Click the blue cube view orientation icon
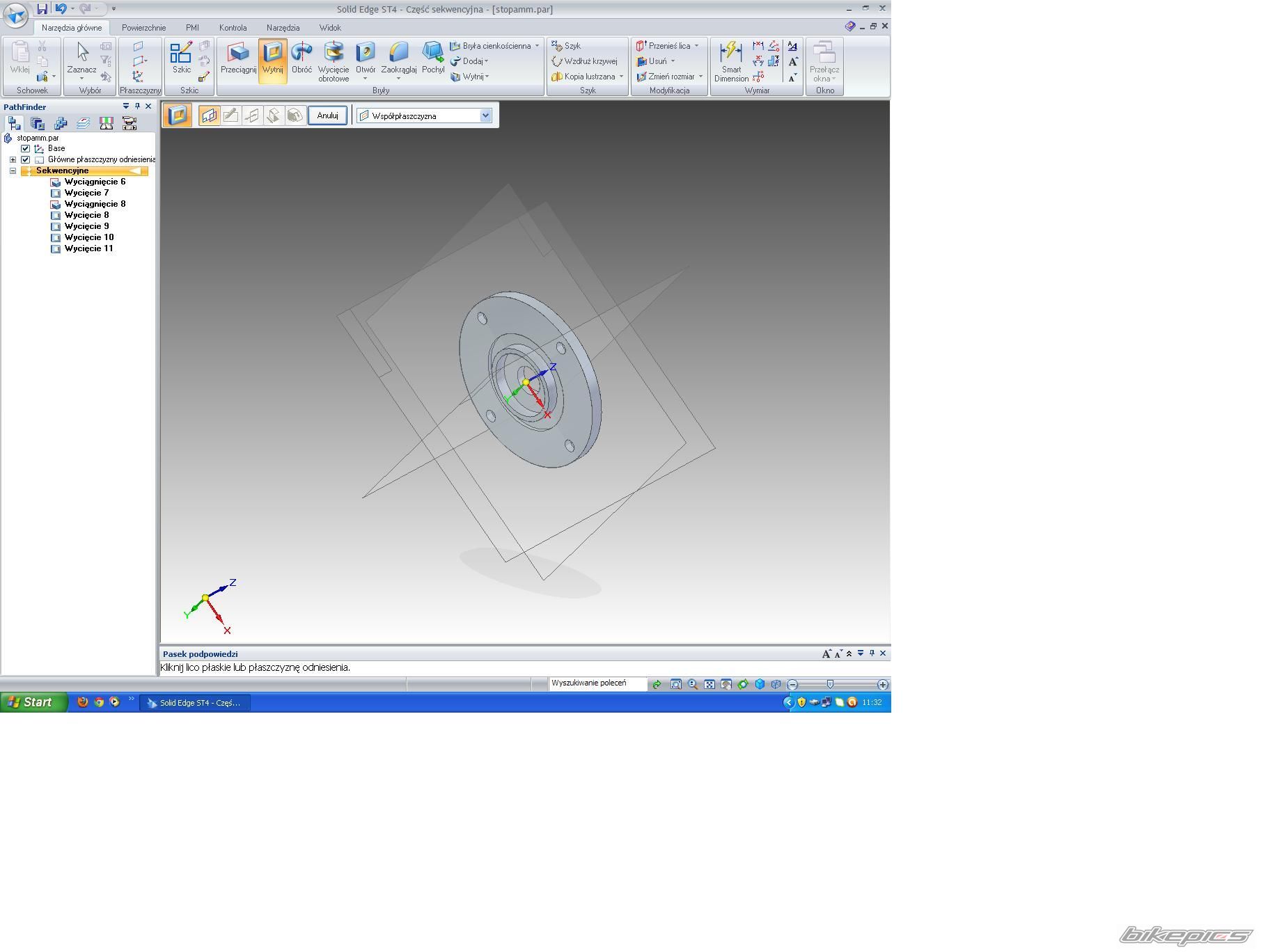Screen dimensions: 1270x952 click(760, 685)
